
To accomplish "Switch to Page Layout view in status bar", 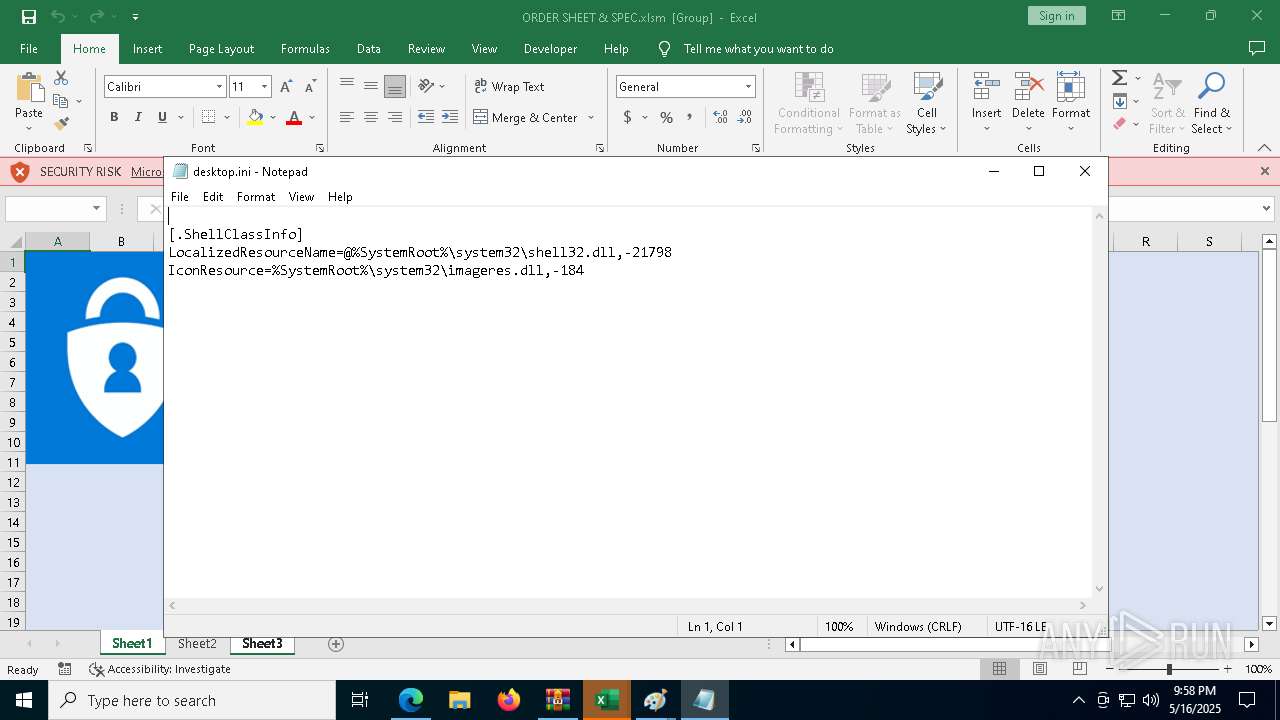I will [x=1040, y=669].
